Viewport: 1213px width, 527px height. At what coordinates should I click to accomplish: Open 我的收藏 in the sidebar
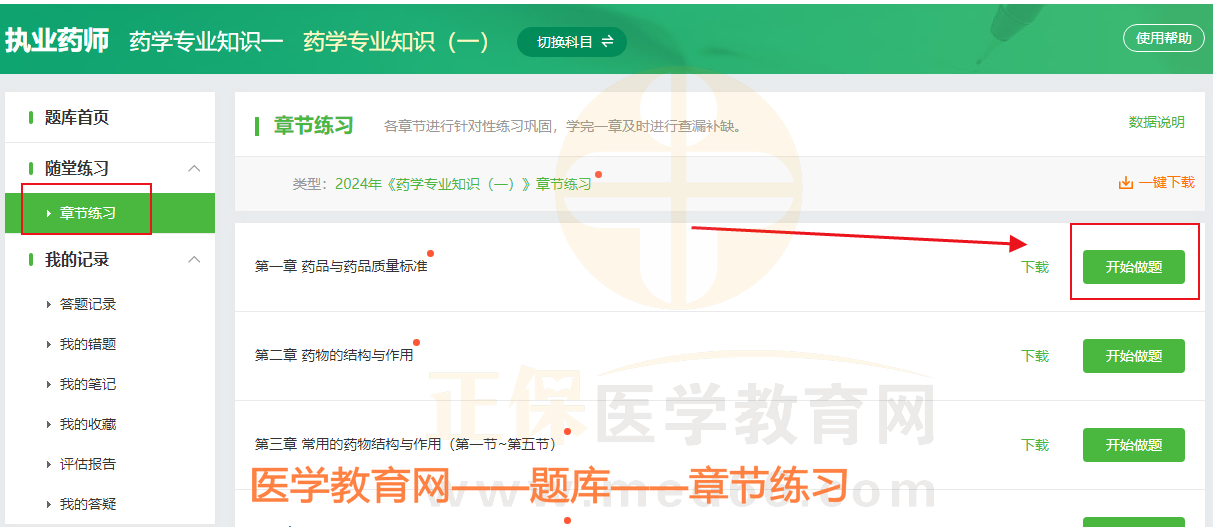click(88, 424)
